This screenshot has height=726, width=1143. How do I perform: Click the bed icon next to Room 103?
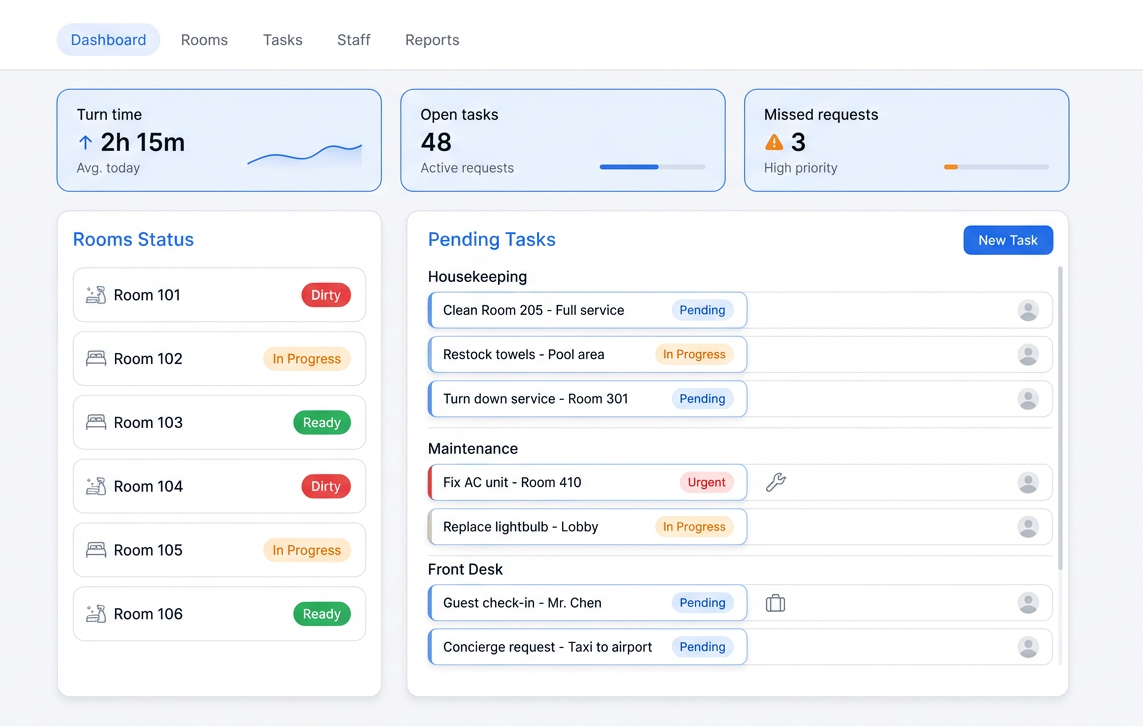coord(95,422)
